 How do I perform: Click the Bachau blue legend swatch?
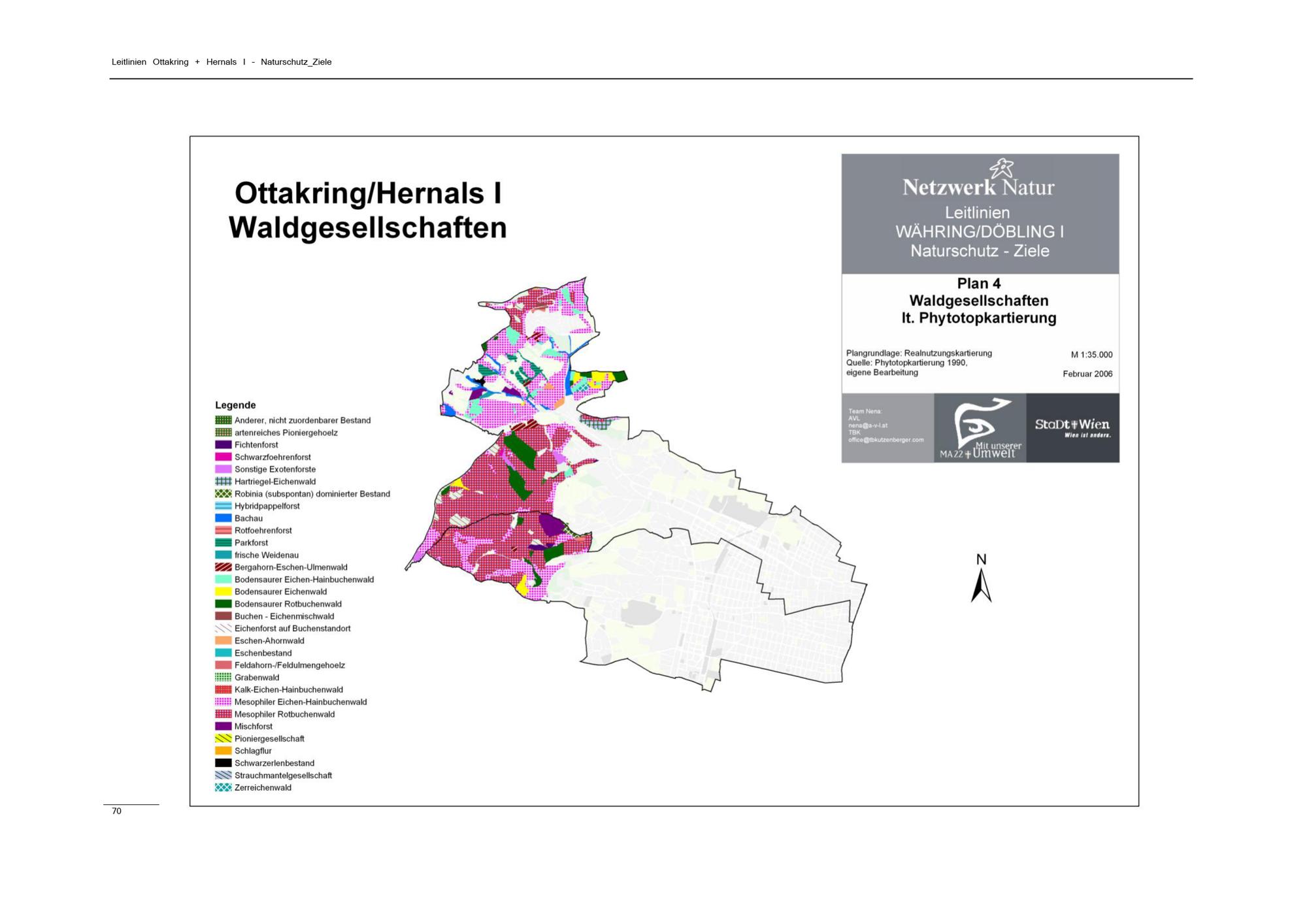coord(223,518)
